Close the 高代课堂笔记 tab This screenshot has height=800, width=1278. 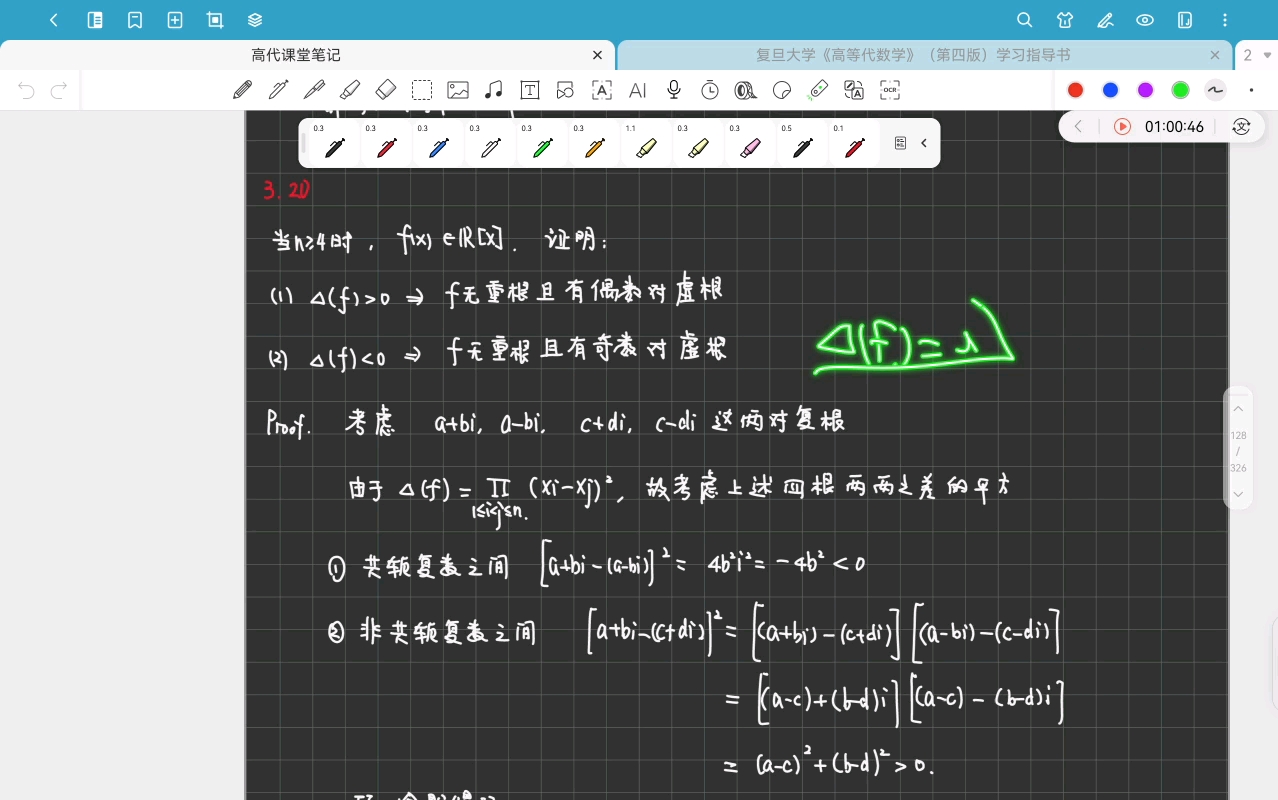tap(597, 56)
